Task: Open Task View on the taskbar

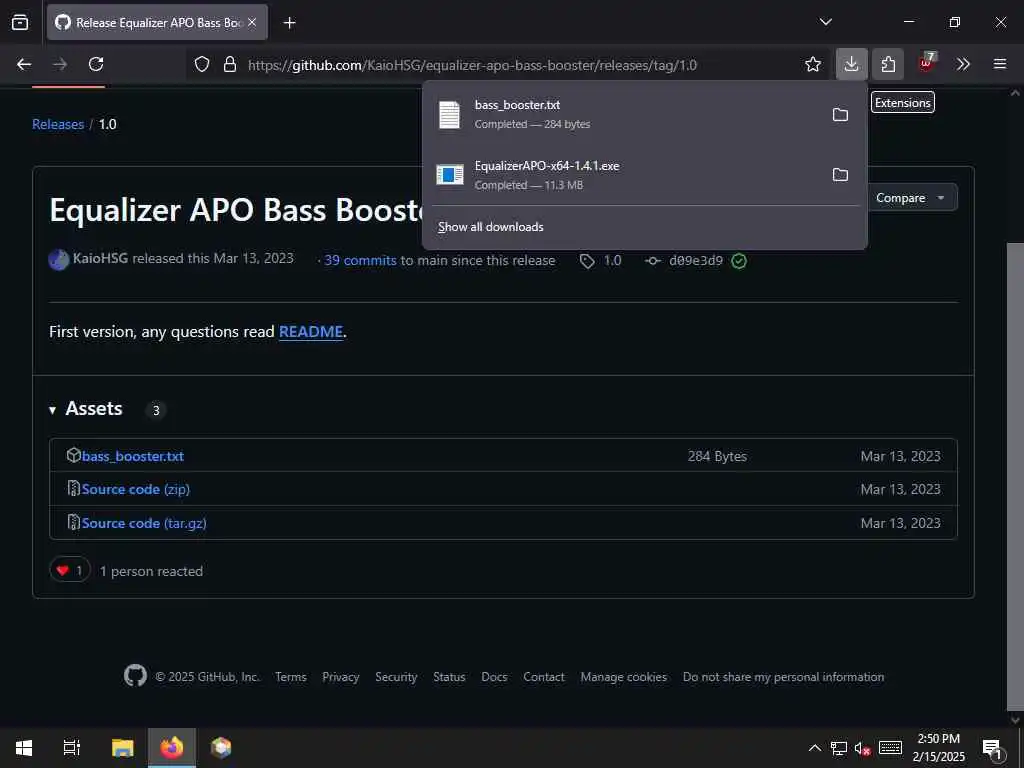Action: [x=72, y=748]
